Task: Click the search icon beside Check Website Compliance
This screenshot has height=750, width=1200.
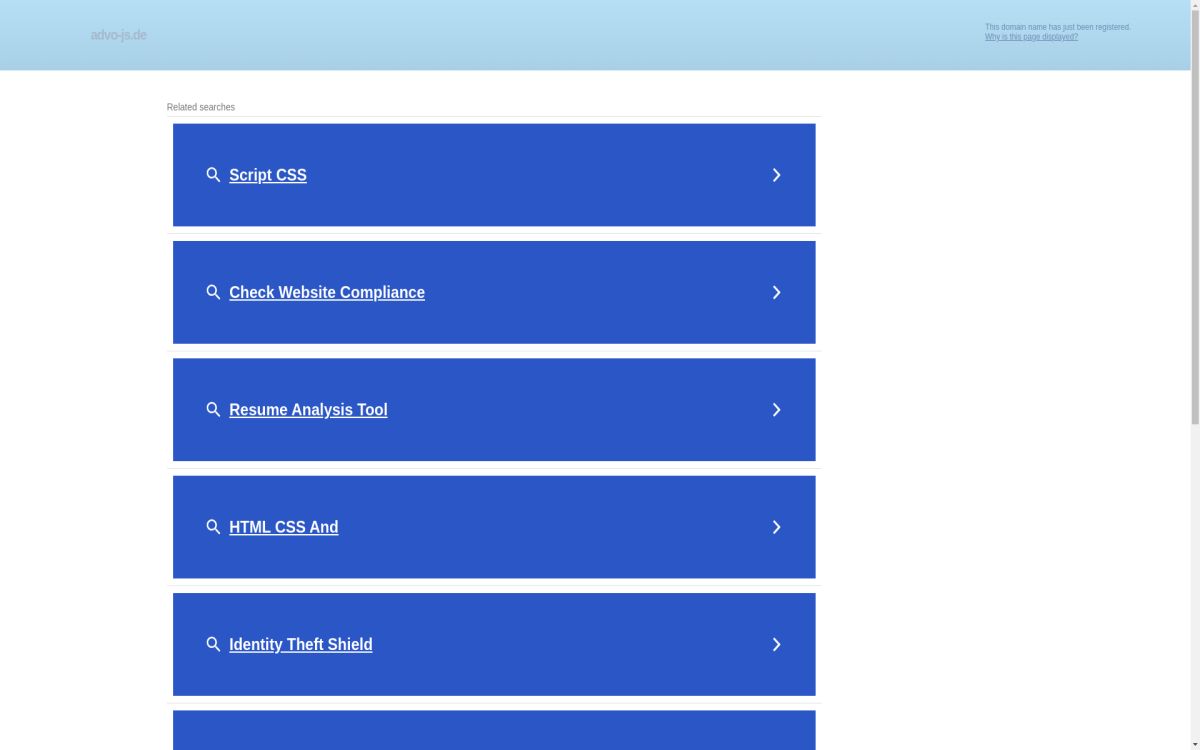Action: (x=213, y=292)
